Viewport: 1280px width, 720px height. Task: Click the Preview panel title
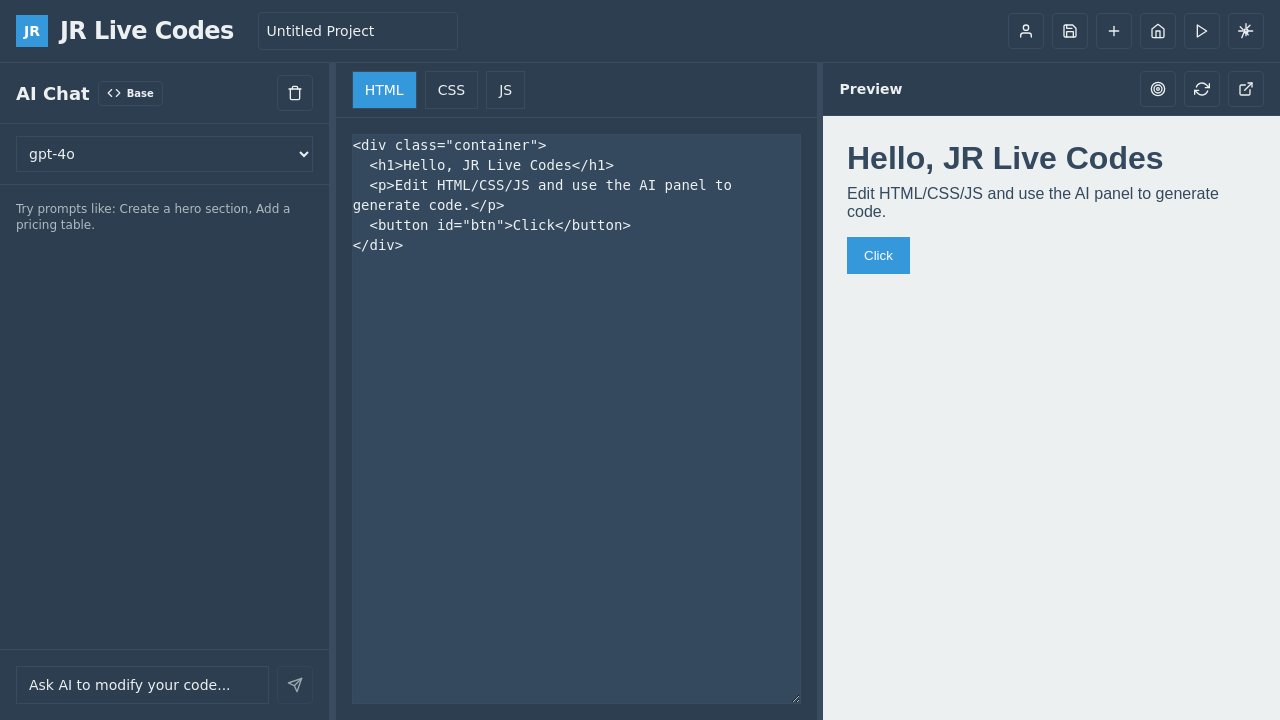pyautogui.click(x=871, y=89)
